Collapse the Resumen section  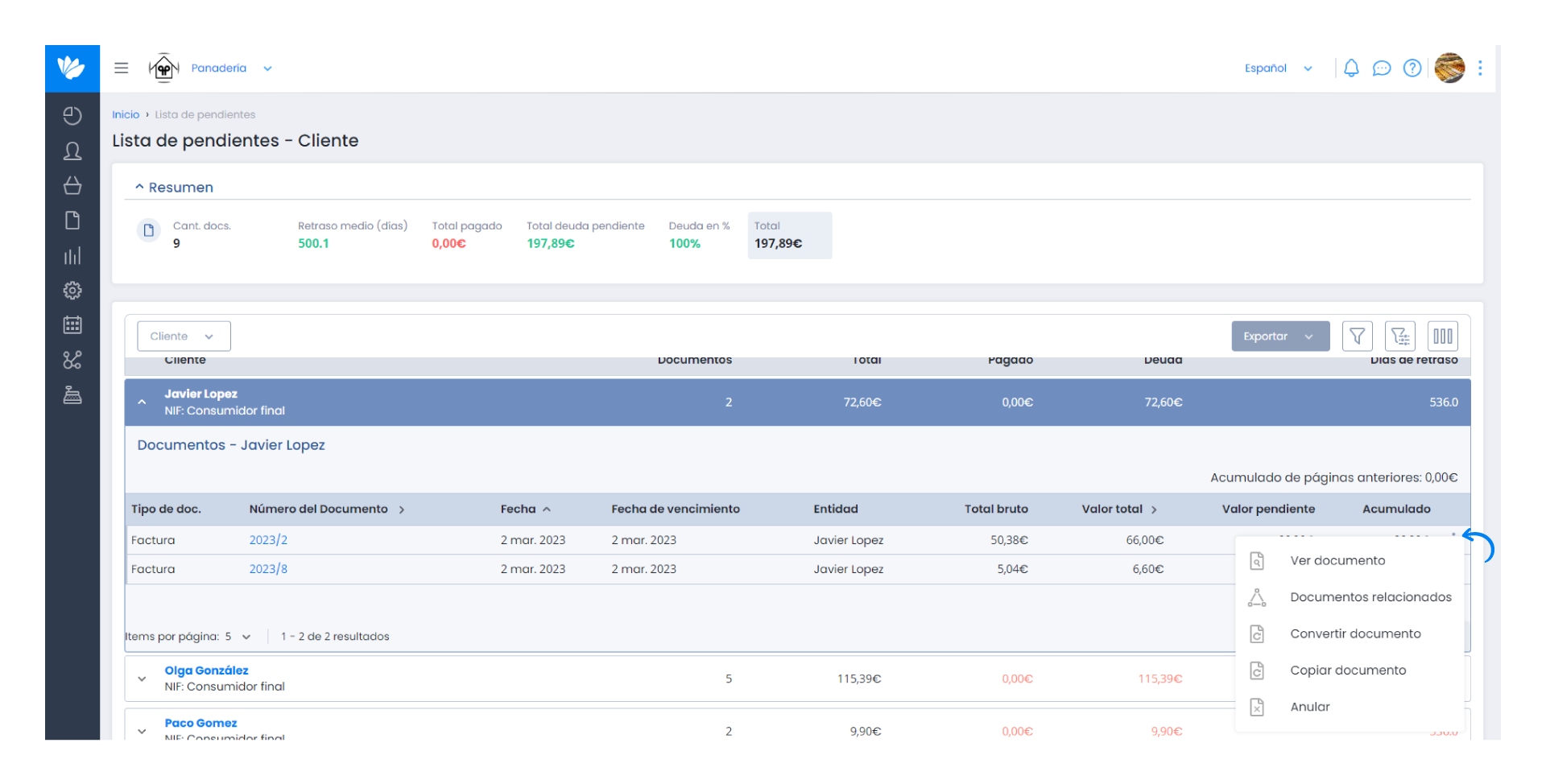click(x=174, y=188)
